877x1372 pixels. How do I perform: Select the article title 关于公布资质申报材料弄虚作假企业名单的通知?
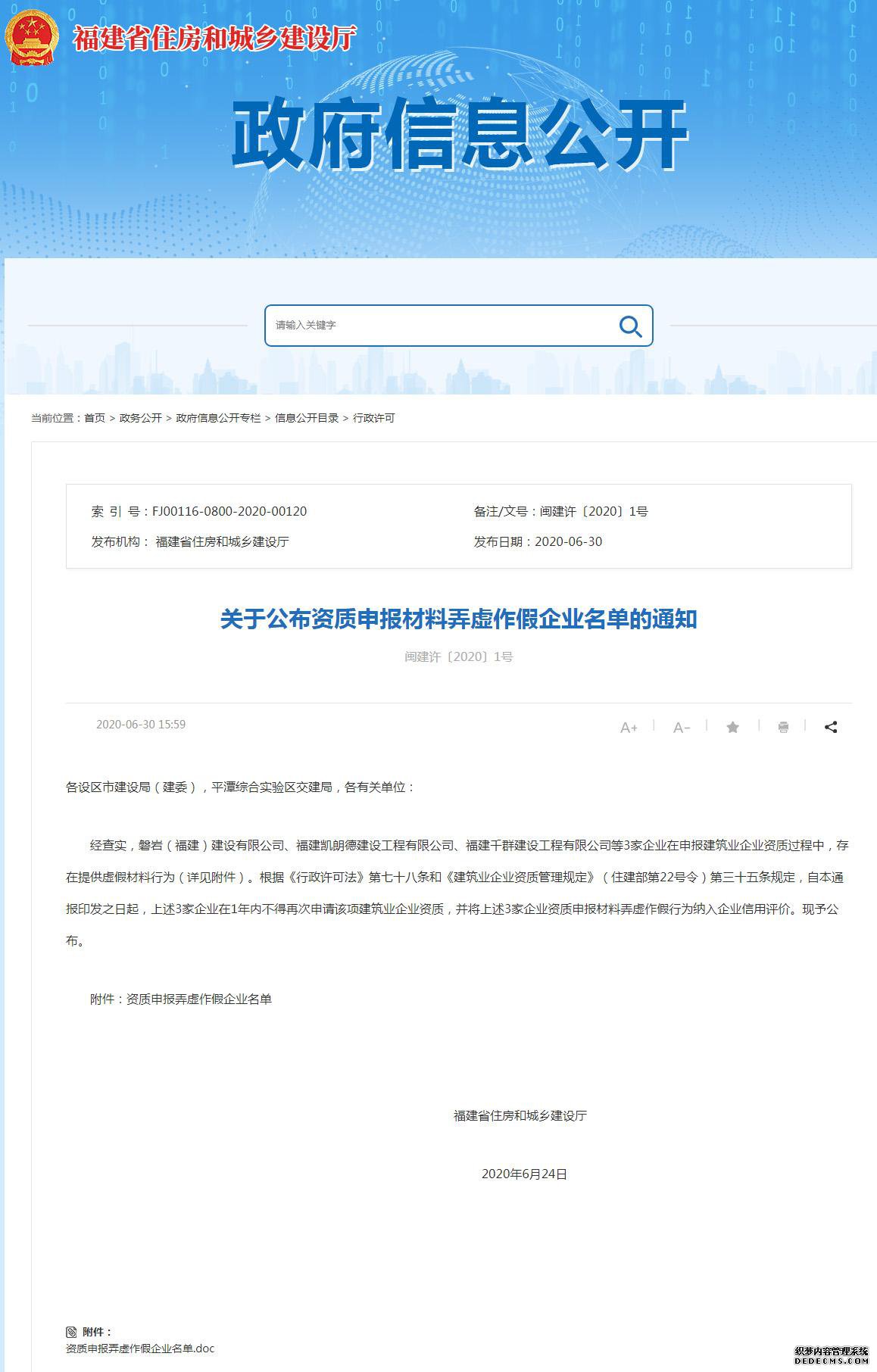(458, 619)
